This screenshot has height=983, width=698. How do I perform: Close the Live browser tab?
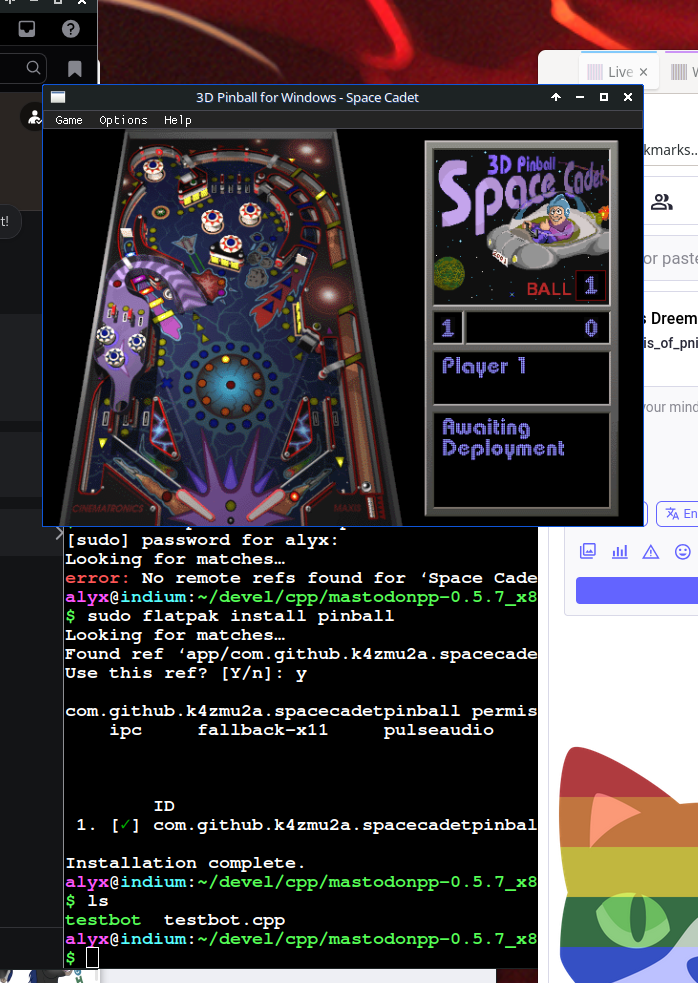click(644, 72)
